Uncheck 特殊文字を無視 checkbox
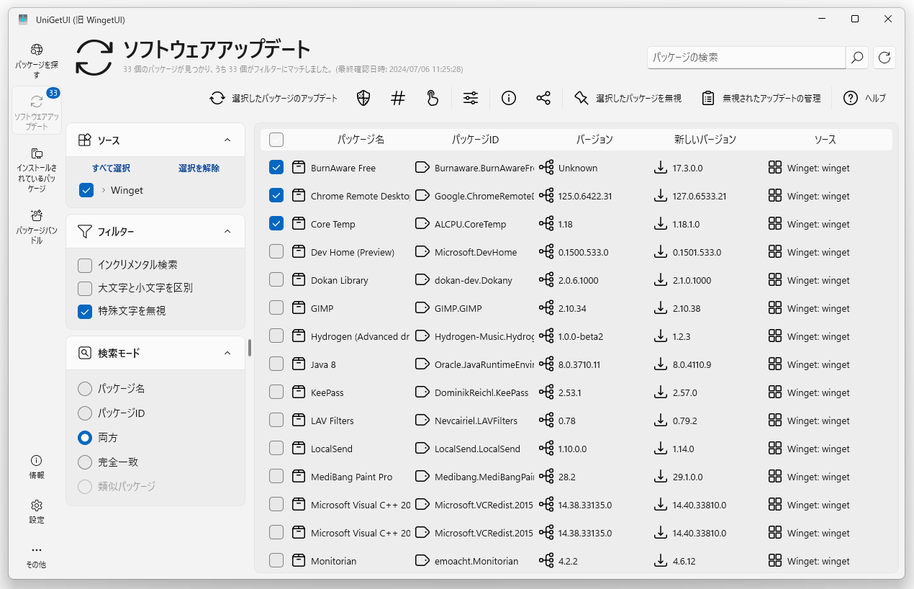The width and height of the screenshot is (914, 589). tap(85, 311)
